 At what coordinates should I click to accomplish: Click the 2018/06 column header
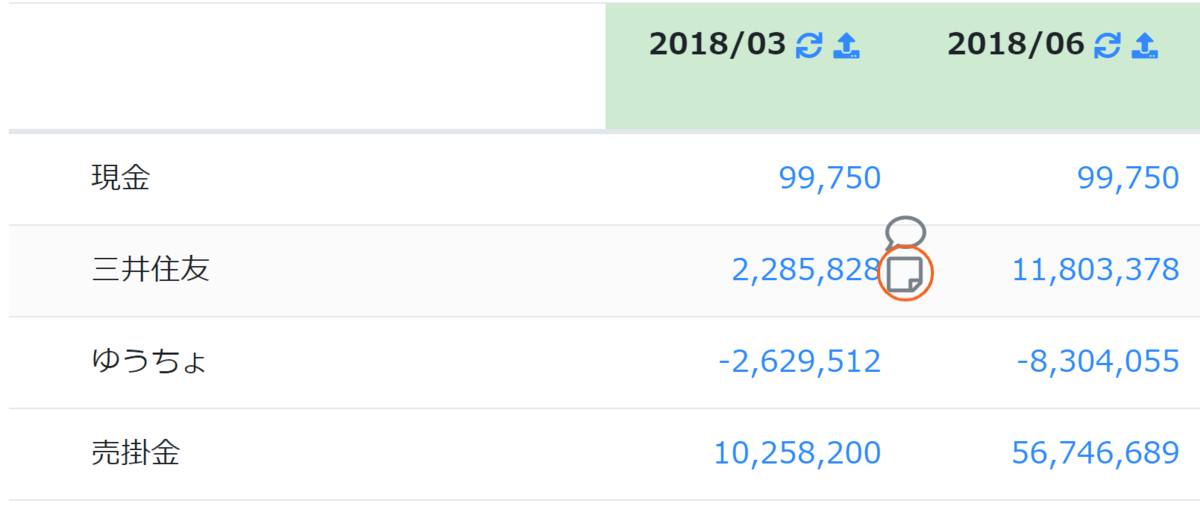[1016, 45]
